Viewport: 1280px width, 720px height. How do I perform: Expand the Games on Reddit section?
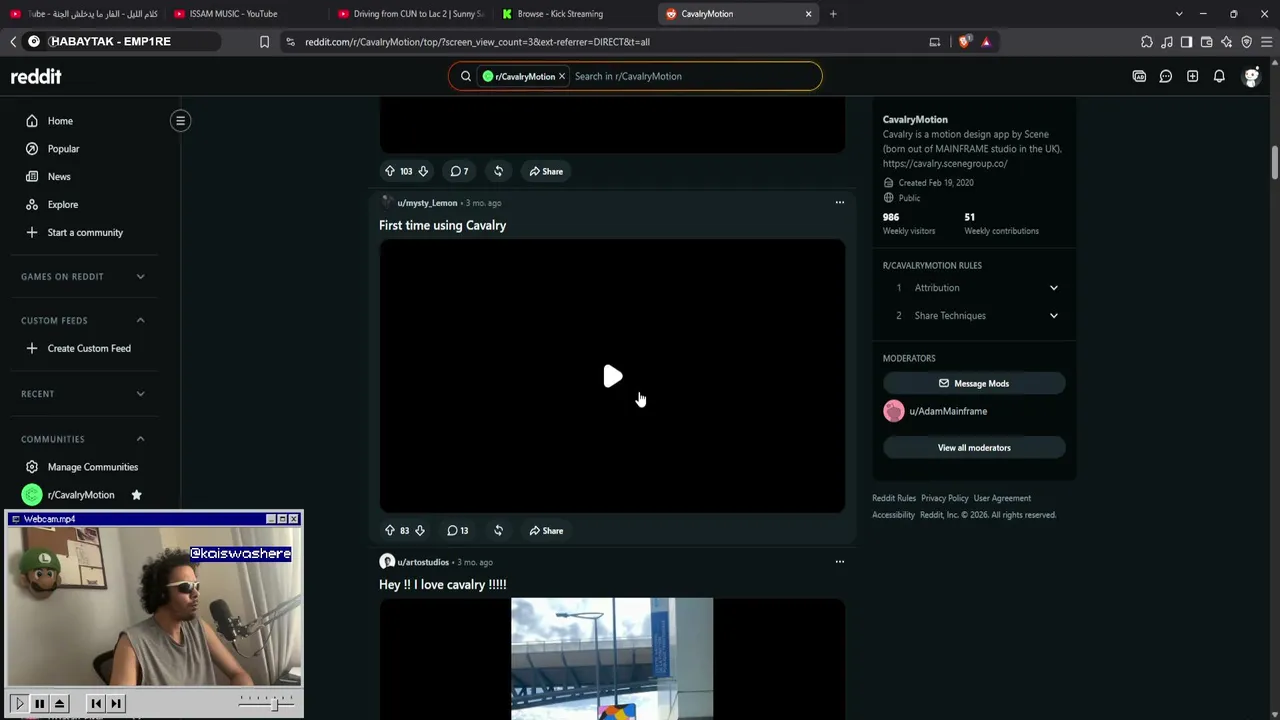click(82, 276)
